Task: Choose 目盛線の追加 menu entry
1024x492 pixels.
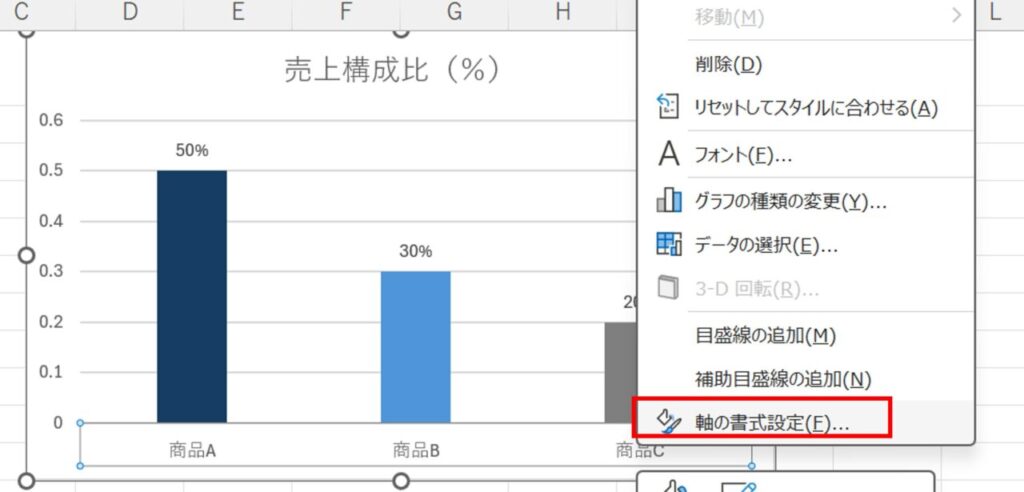Action: click(805, 336)
